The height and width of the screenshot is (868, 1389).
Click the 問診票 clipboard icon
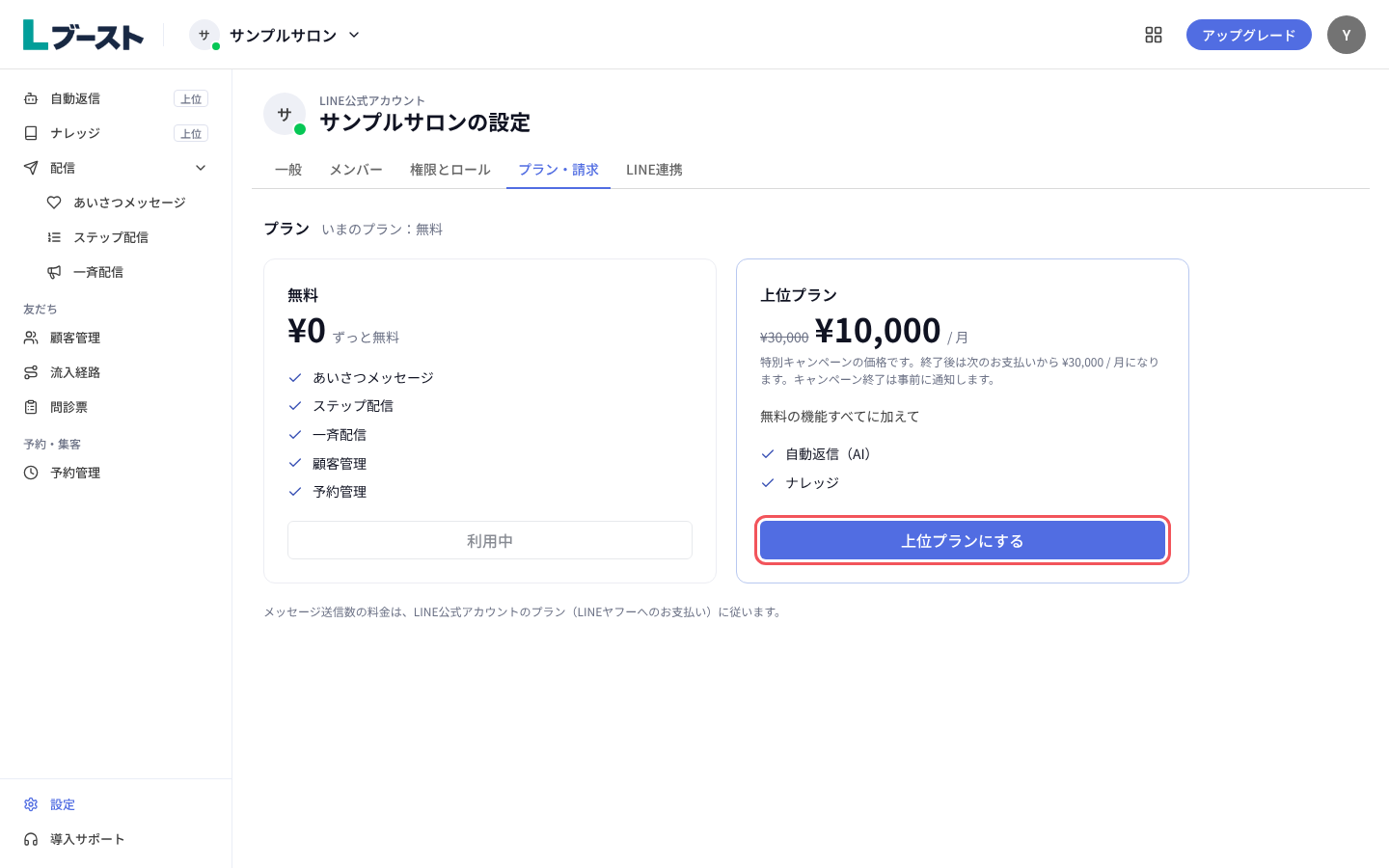coord(31,407)
